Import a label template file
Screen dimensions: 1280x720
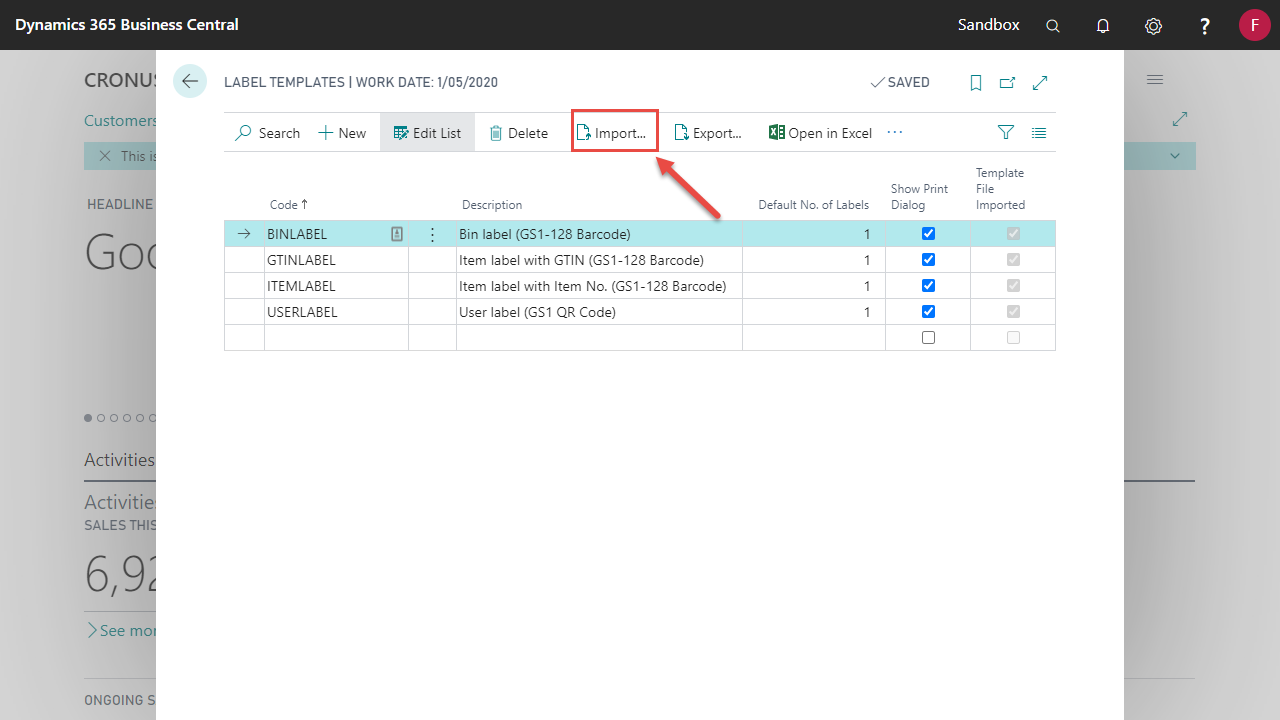(612, 133)
